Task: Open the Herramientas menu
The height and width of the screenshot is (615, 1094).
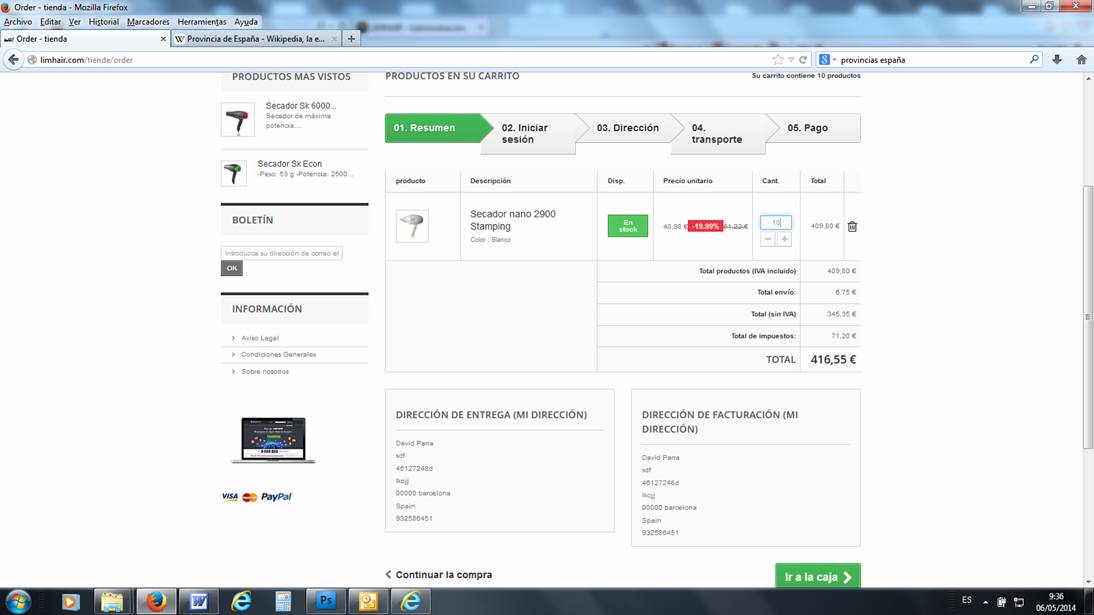Action: (x=202, y=22)
